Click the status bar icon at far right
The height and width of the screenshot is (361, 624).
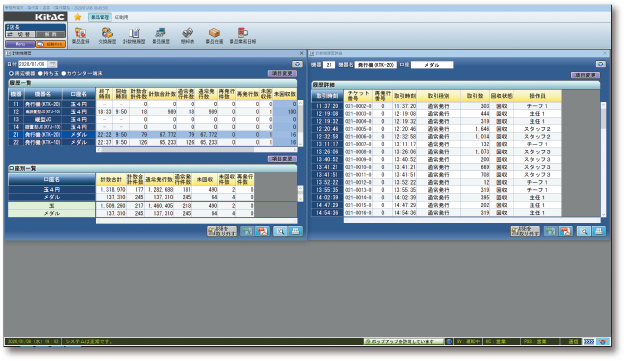click(603, 341)
